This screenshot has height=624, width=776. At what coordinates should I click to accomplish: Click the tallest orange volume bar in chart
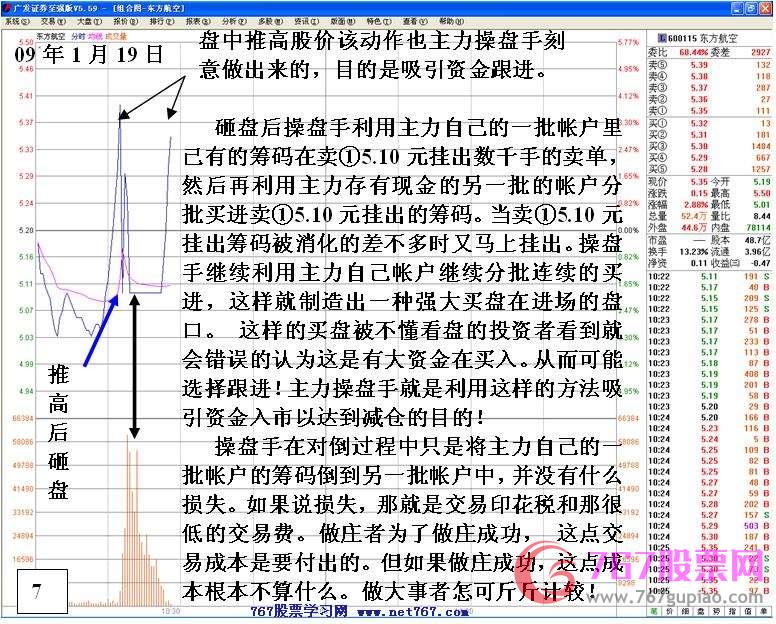(x=128, y=520)
